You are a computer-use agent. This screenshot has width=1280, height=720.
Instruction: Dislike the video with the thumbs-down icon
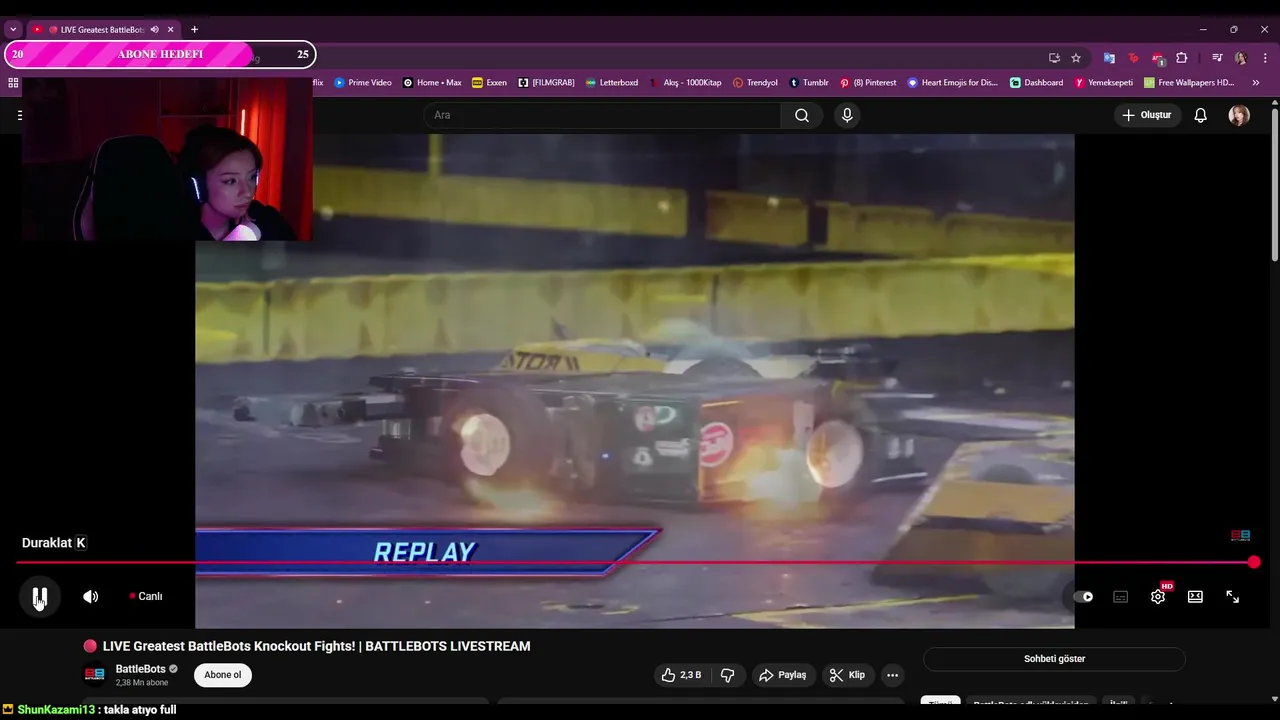click(728, 675)
